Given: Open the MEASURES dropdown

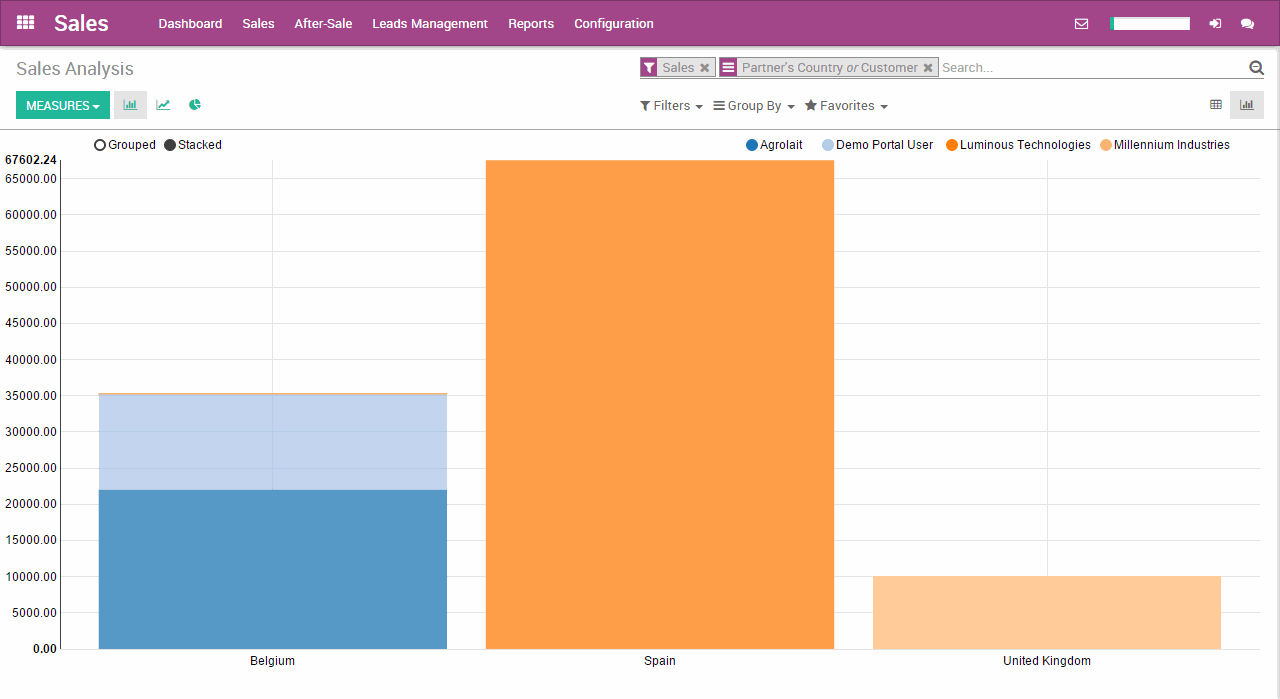Looking at the screenshot, I should (x=62, y=104).
